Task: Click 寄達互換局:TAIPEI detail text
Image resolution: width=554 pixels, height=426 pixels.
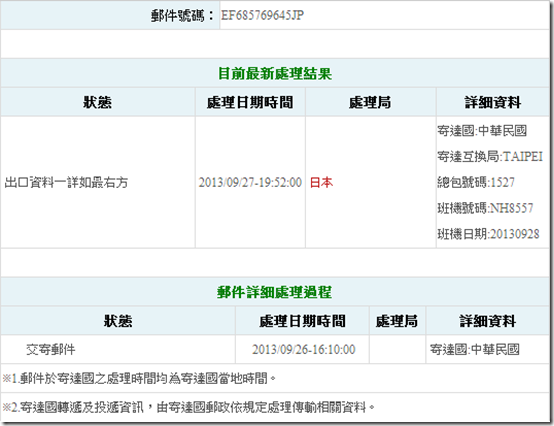Action: [490, 156]
